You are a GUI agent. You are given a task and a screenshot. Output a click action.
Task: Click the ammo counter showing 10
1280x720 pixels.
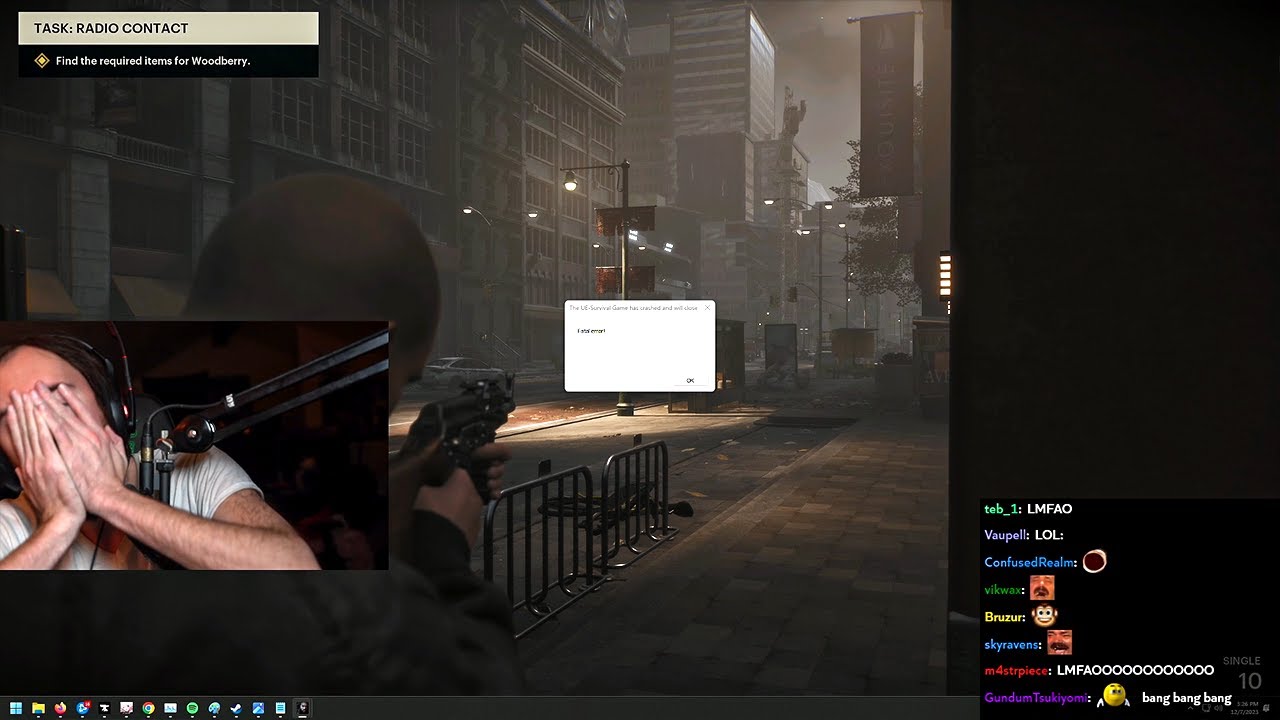[1250, 681]
